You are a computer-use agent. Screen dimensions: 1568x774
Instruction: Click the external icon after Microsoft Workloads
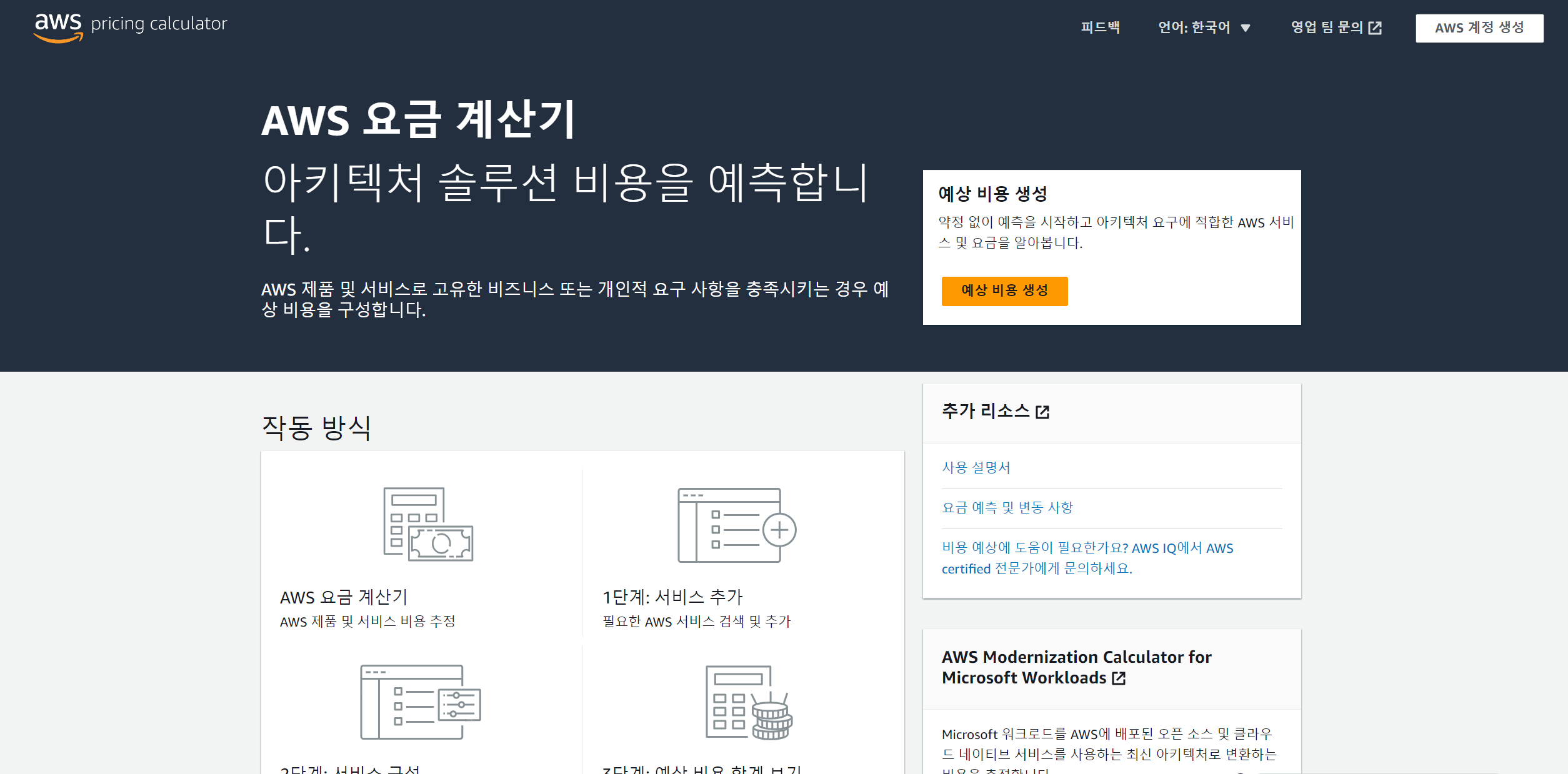[1119, 678]
